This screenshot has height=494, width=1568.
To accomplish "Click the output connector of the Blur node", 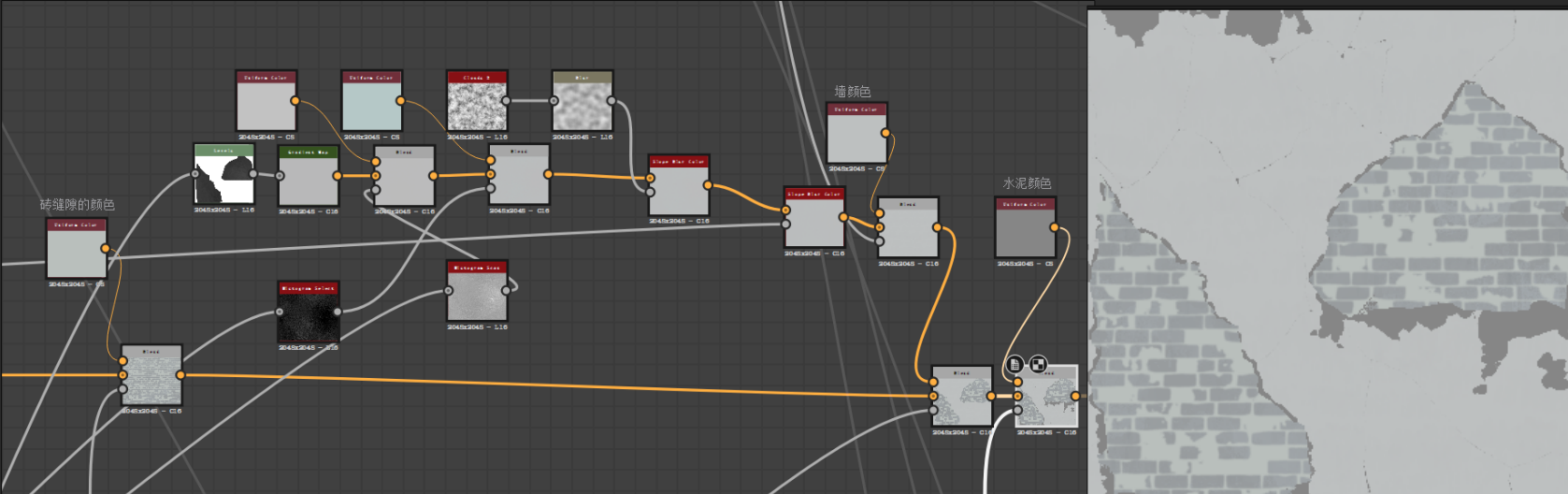I will 611,100.
